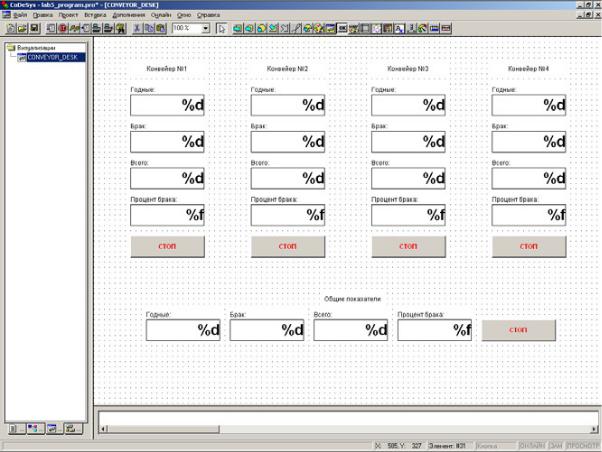This screenshot has width=602, height=452.
Task: Select the Rectangle drawing tool
Action: (237, 28)
